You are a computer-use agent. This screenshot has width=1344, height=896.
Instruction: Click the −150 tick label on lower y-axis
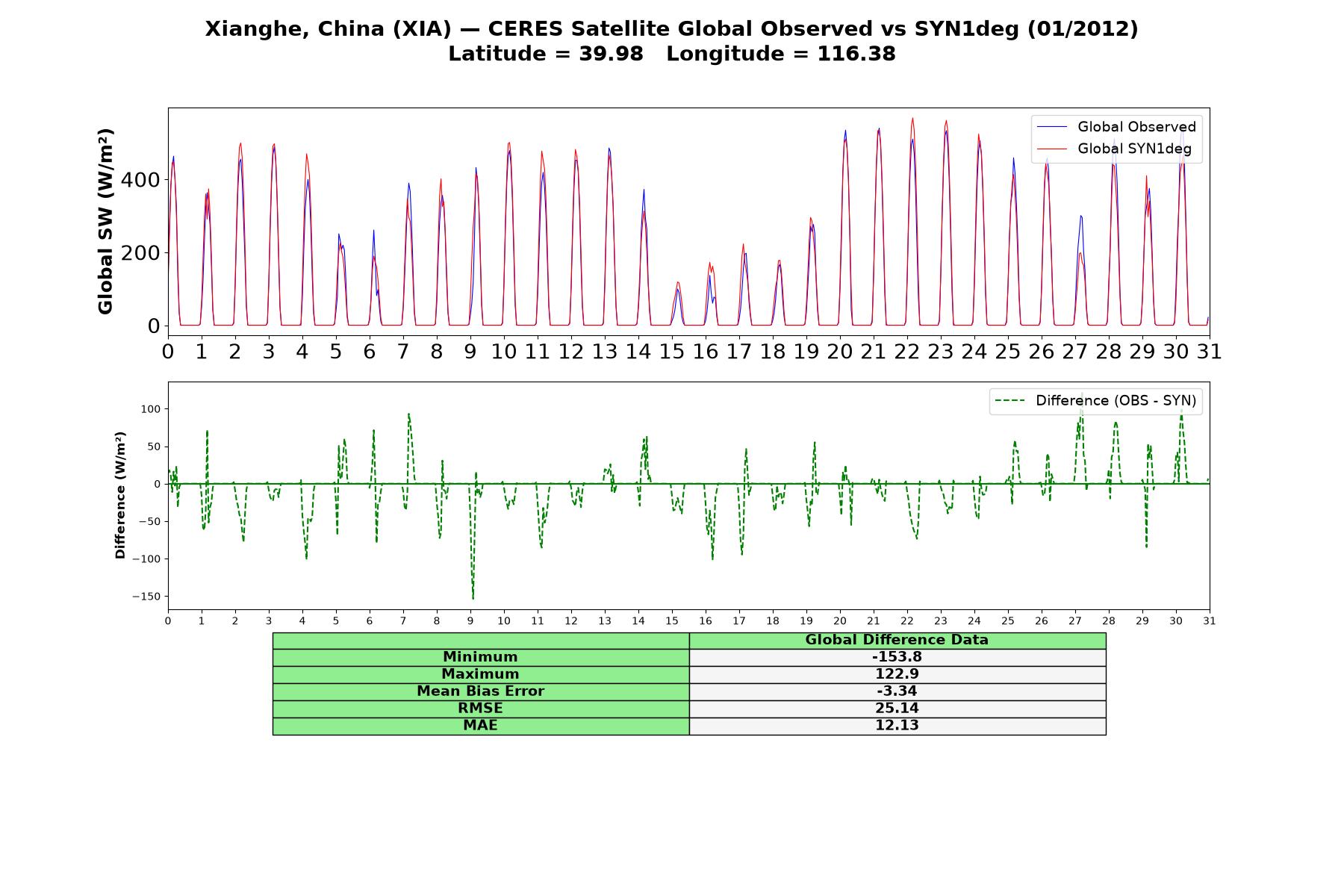[x=146, y=597]
